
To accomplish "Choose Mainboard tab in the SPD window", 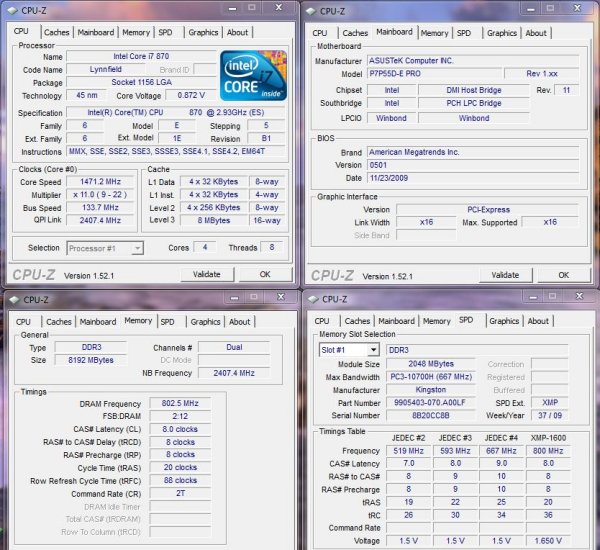I will tap(396, 321).
